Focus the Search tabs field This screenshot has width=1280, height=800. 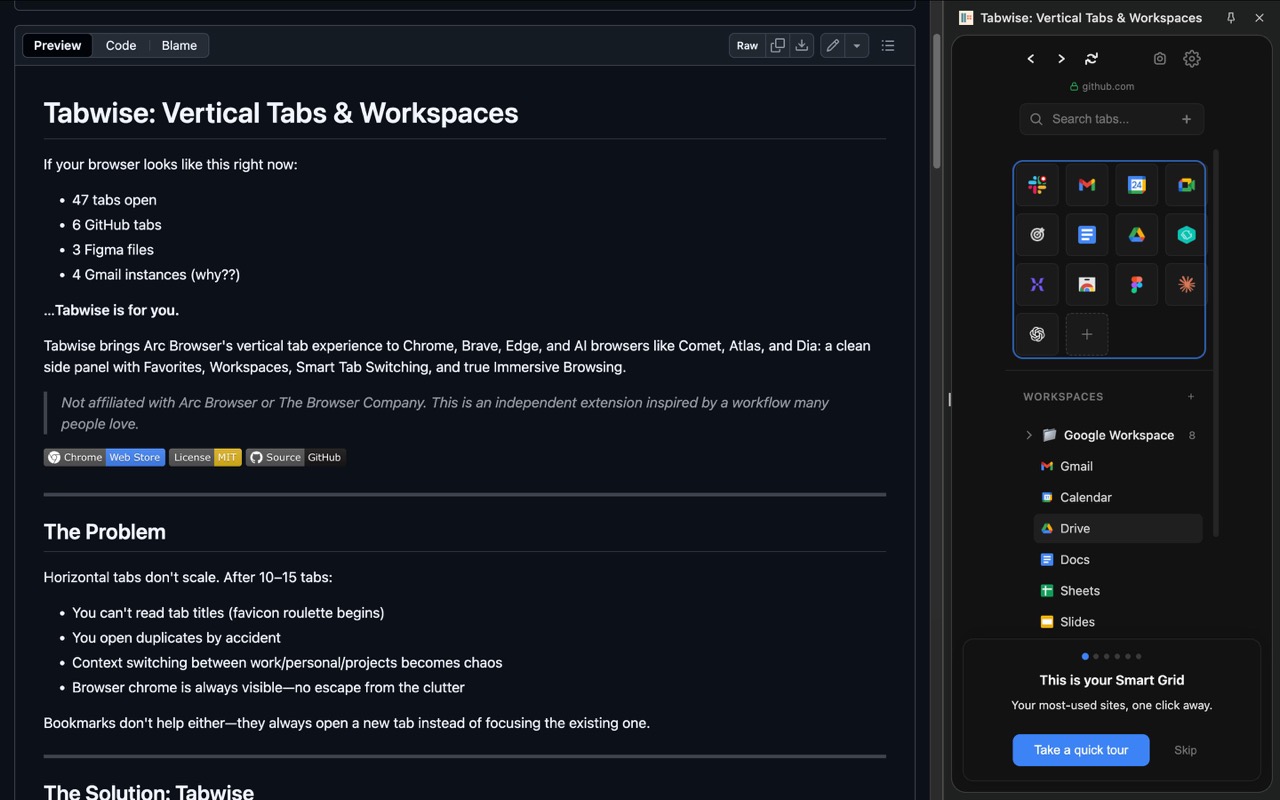(1111, 119)
